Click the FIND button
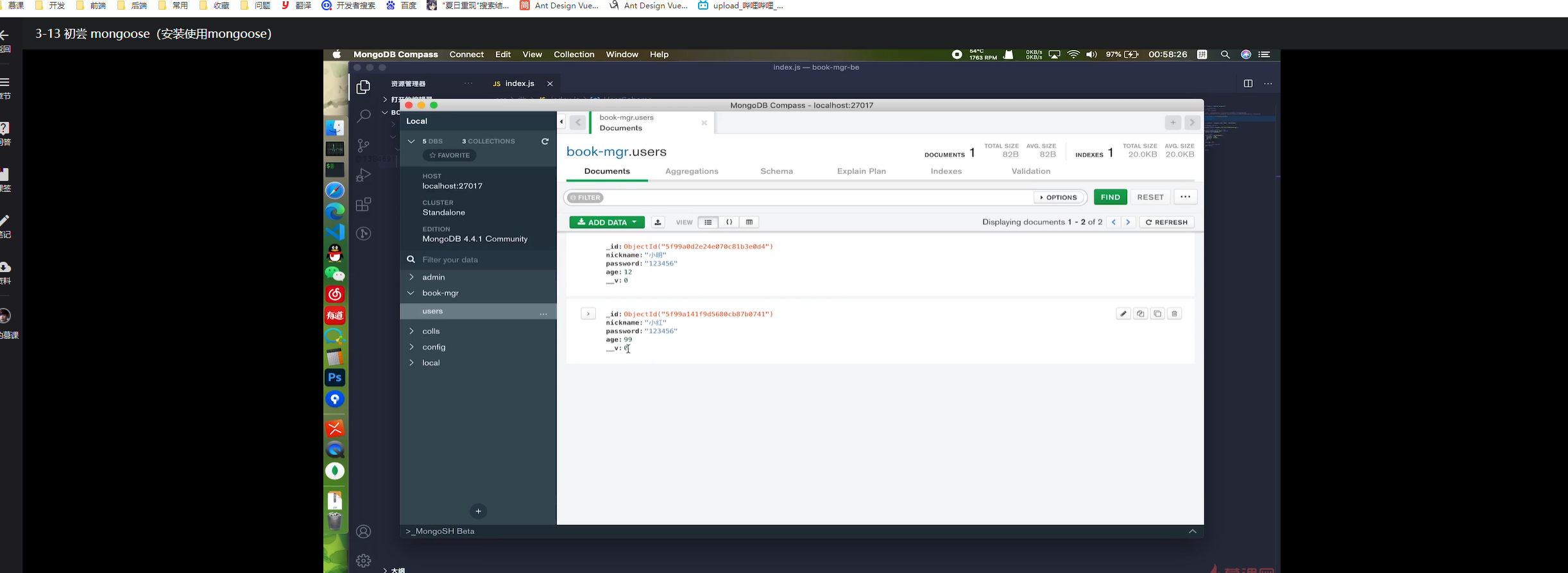This screenshot has height=573, width=1568. pos(1111,198)
